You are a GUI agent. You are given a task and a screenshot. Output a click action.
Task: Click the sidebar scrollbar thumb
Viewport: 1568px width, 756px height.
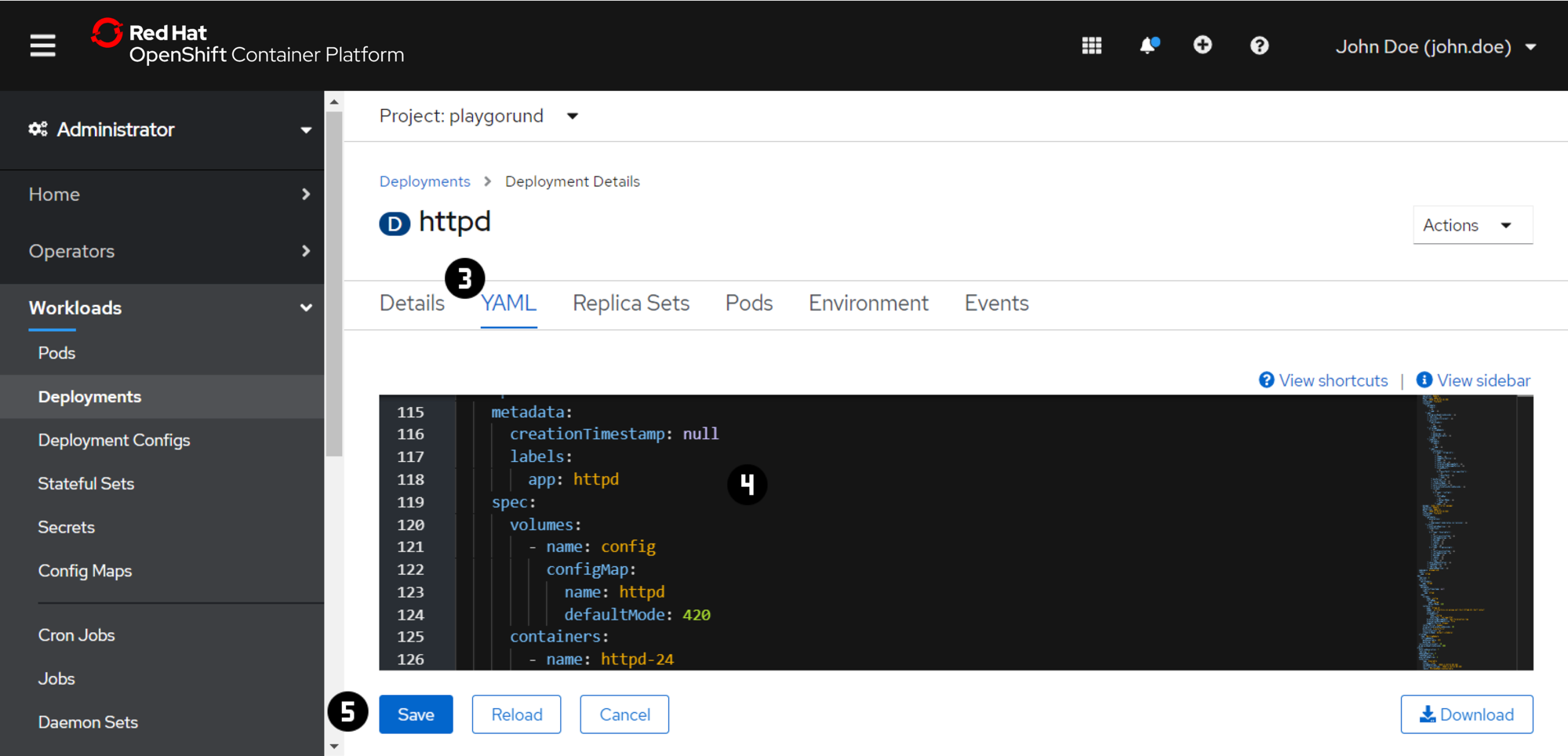(334, 283)
